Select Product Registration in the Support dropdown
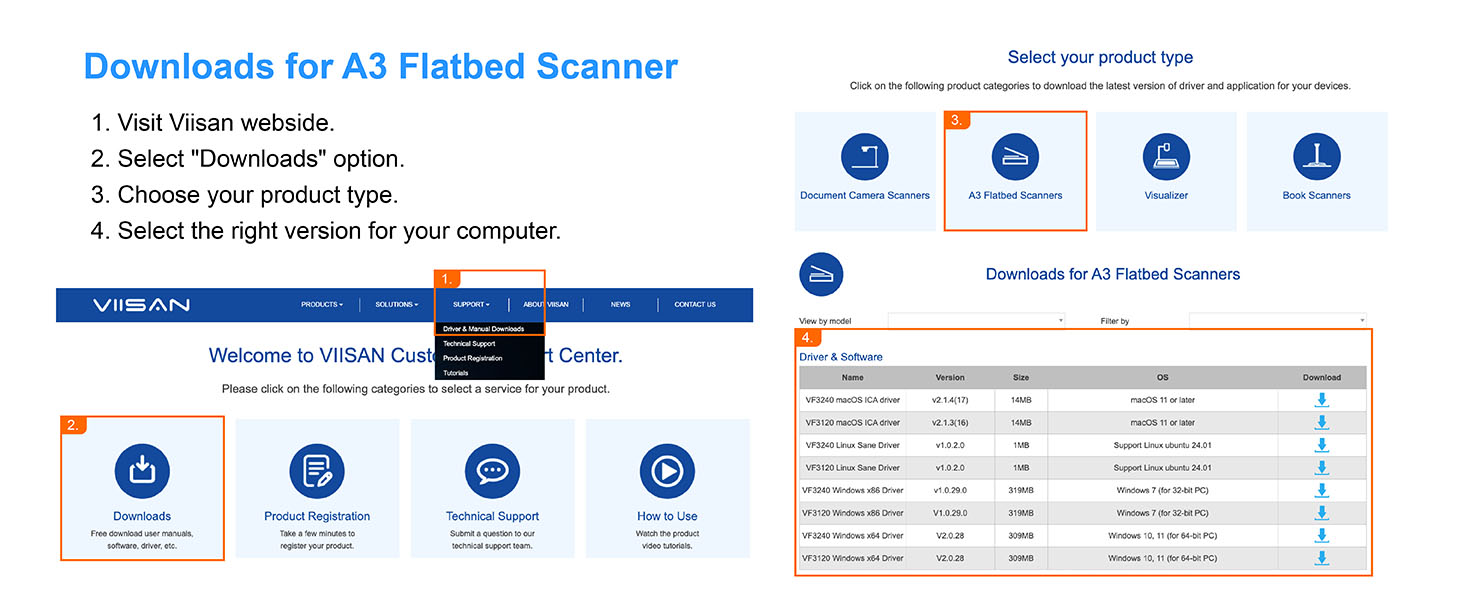The image size is (1464, 600). [473, 358]
